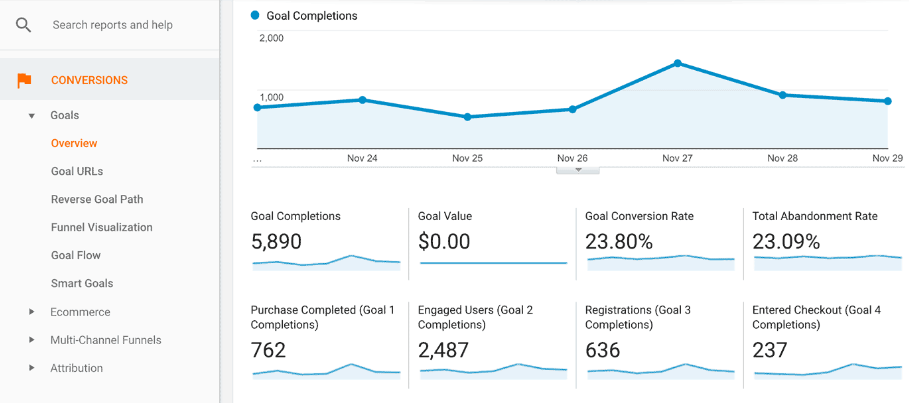Open the Reverse Goal Path report

tap(97, 199)
